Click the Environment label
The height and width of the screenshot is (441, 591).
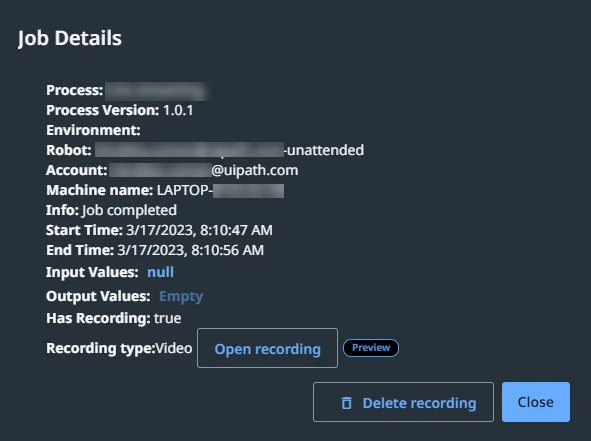click(x=93, y=130)
